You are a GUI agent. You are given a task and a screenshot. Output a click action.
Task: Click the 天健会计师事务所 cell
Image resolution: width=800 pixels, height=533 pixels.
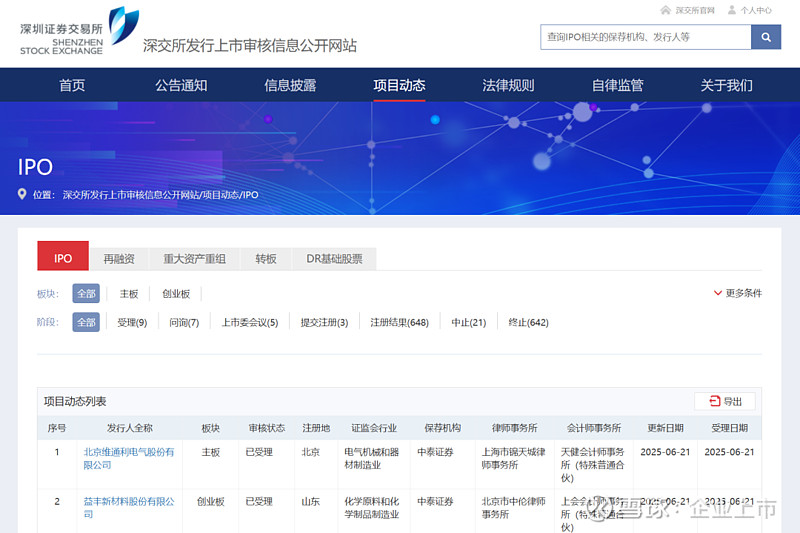[592, 465]
